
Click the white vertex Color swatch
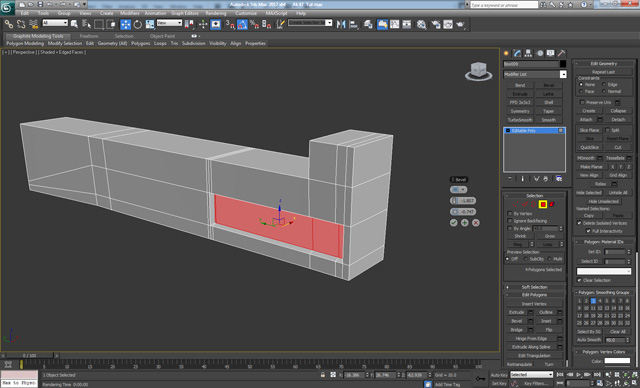617,361
